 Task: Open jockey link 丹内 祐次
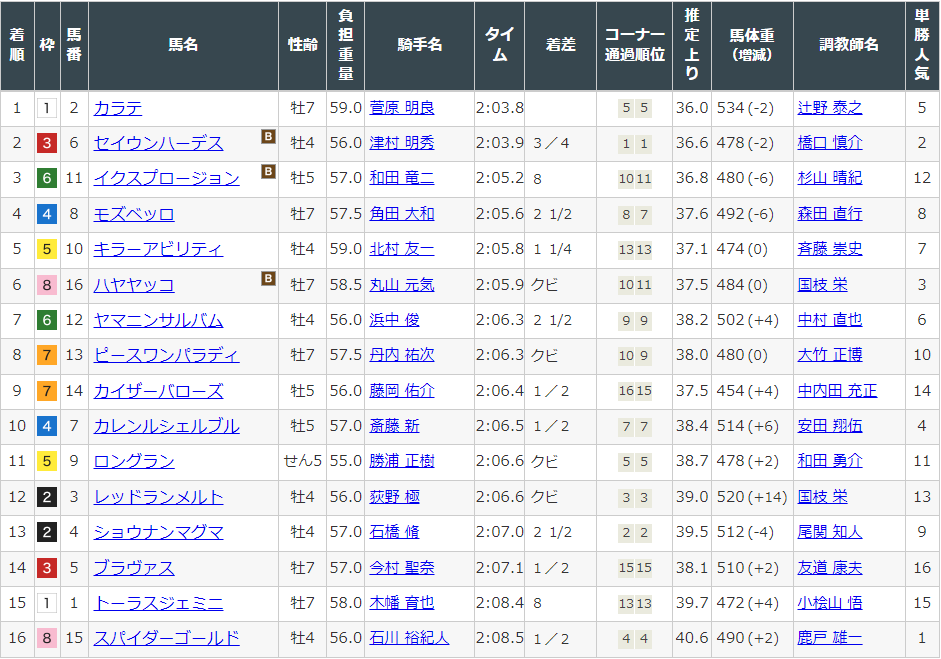(401, 355)
